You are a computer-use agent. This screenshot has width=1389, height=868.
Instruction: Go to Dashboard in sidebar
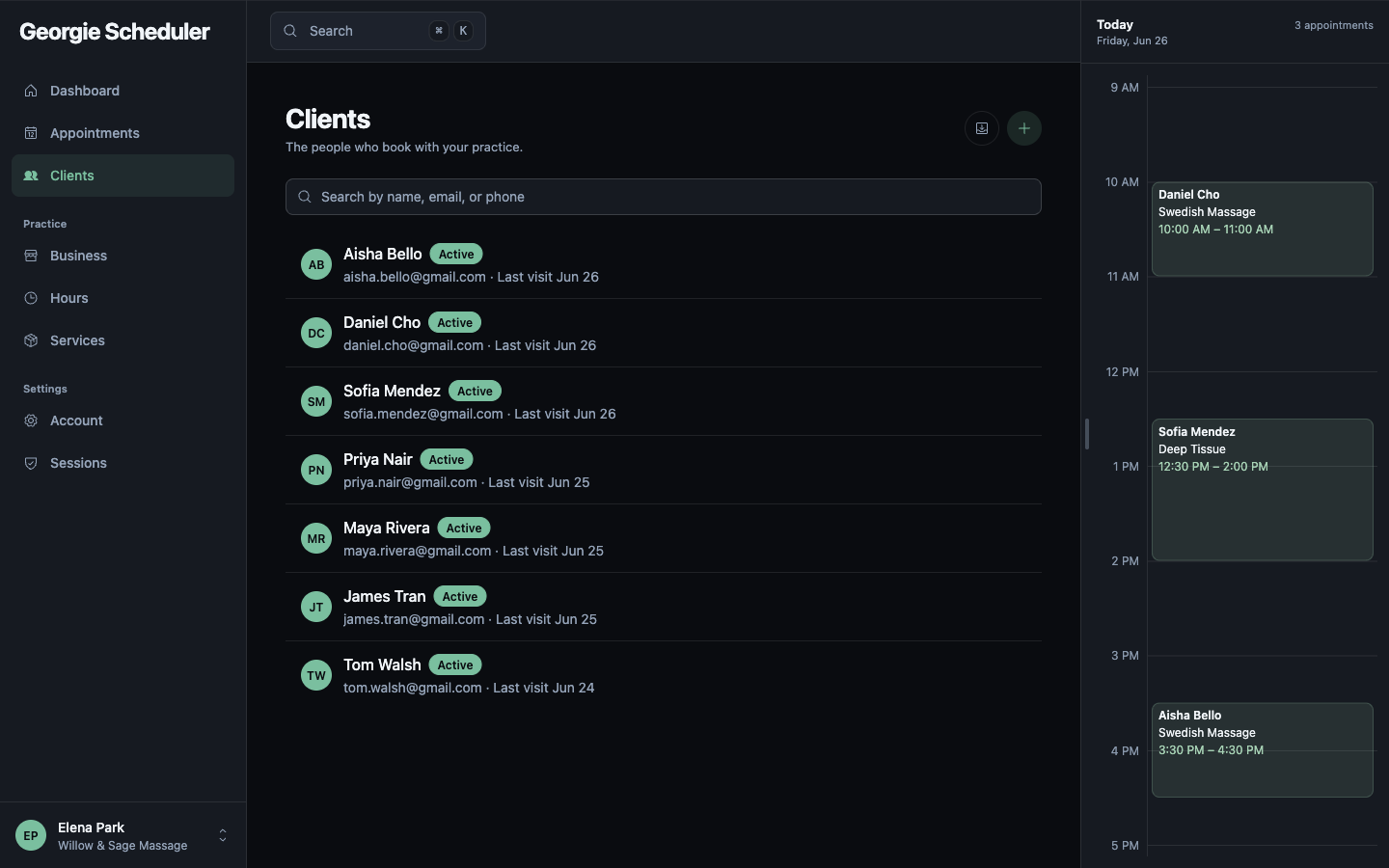[x=123, y=91]
